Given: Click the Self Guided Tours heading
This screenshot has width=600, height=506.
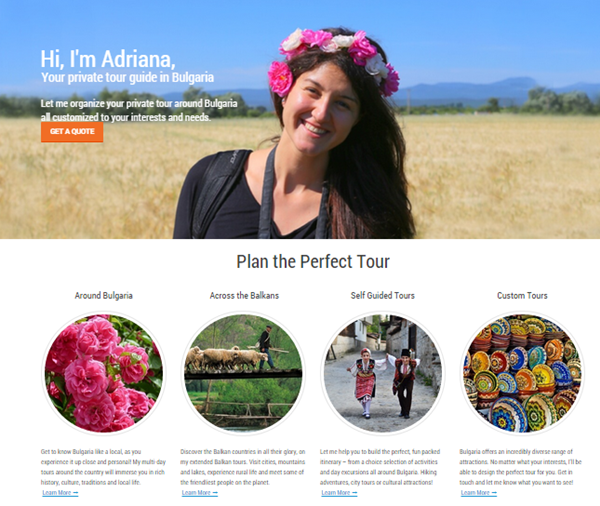Looking at the screenshot, I should pyautogui.click(x=383, y=295).
